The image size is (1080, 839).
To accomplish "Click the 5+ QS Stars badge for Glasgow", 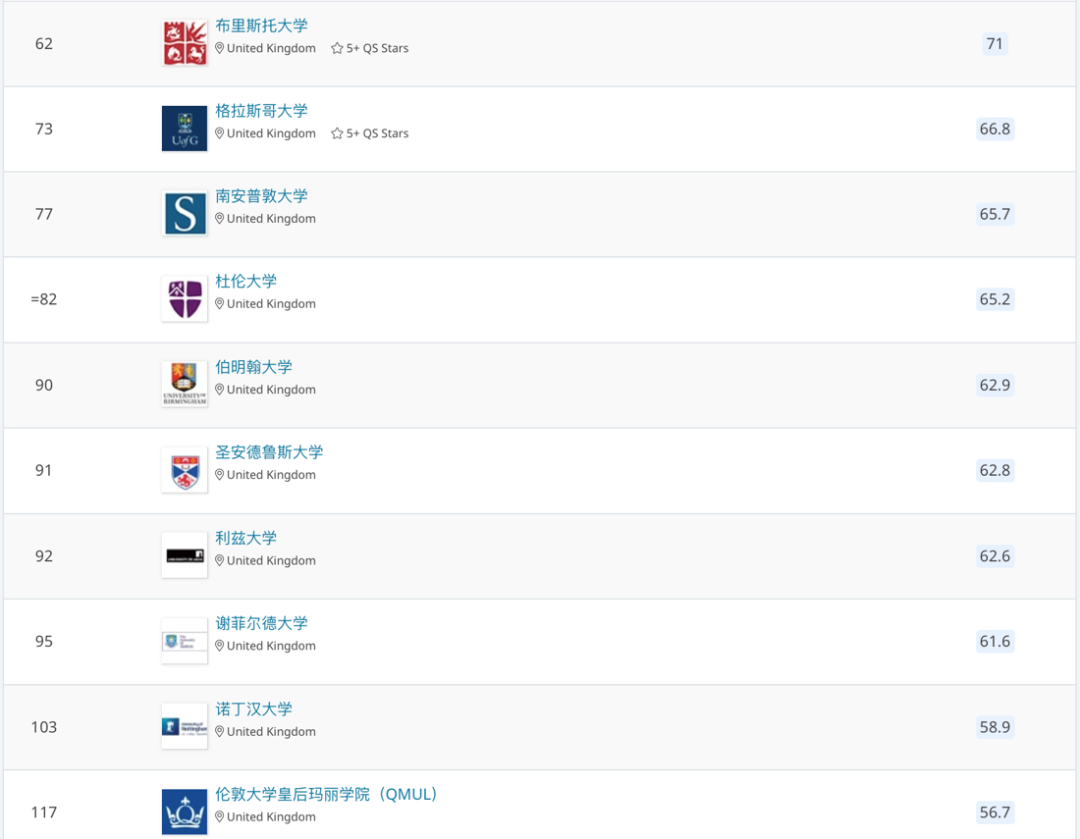I will pos(370,133).
